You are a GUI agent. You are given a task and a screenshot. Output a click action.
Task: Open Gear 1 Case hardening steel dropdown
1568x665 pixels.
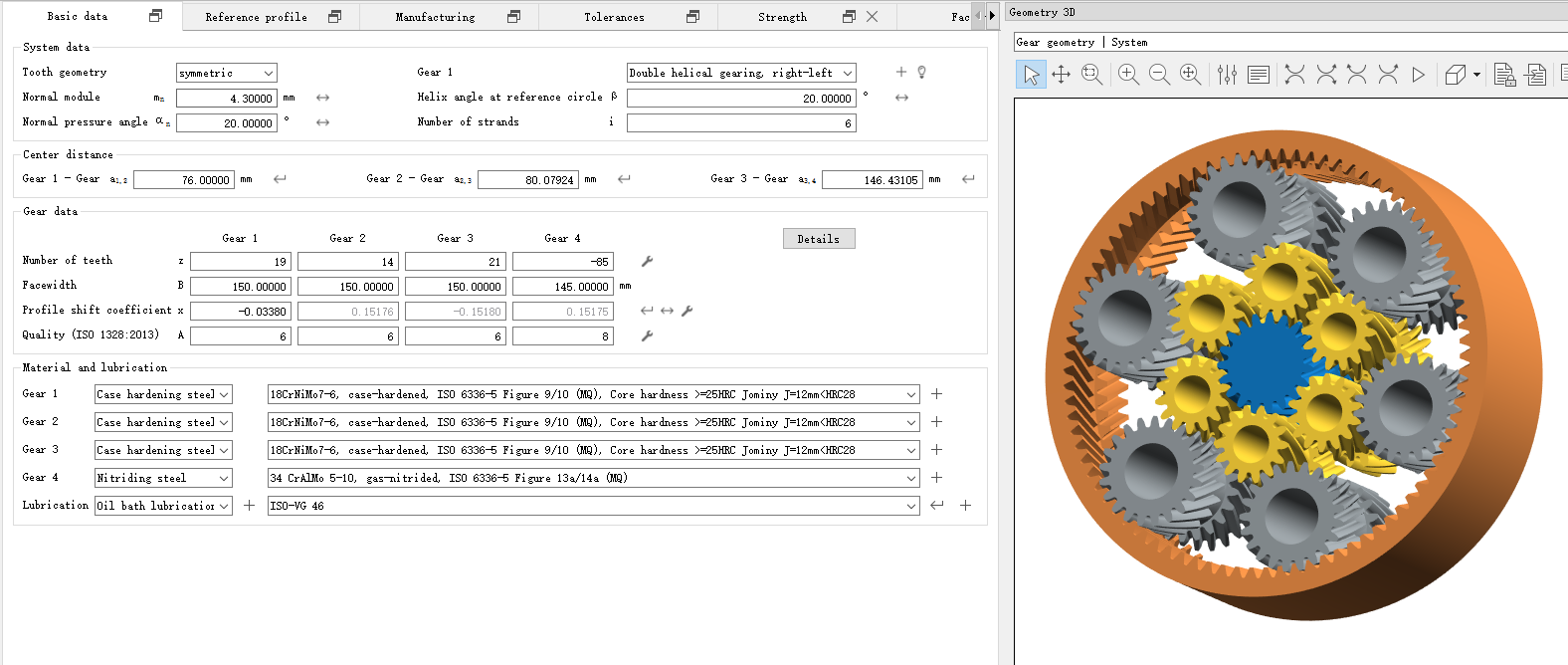point(163,394)
